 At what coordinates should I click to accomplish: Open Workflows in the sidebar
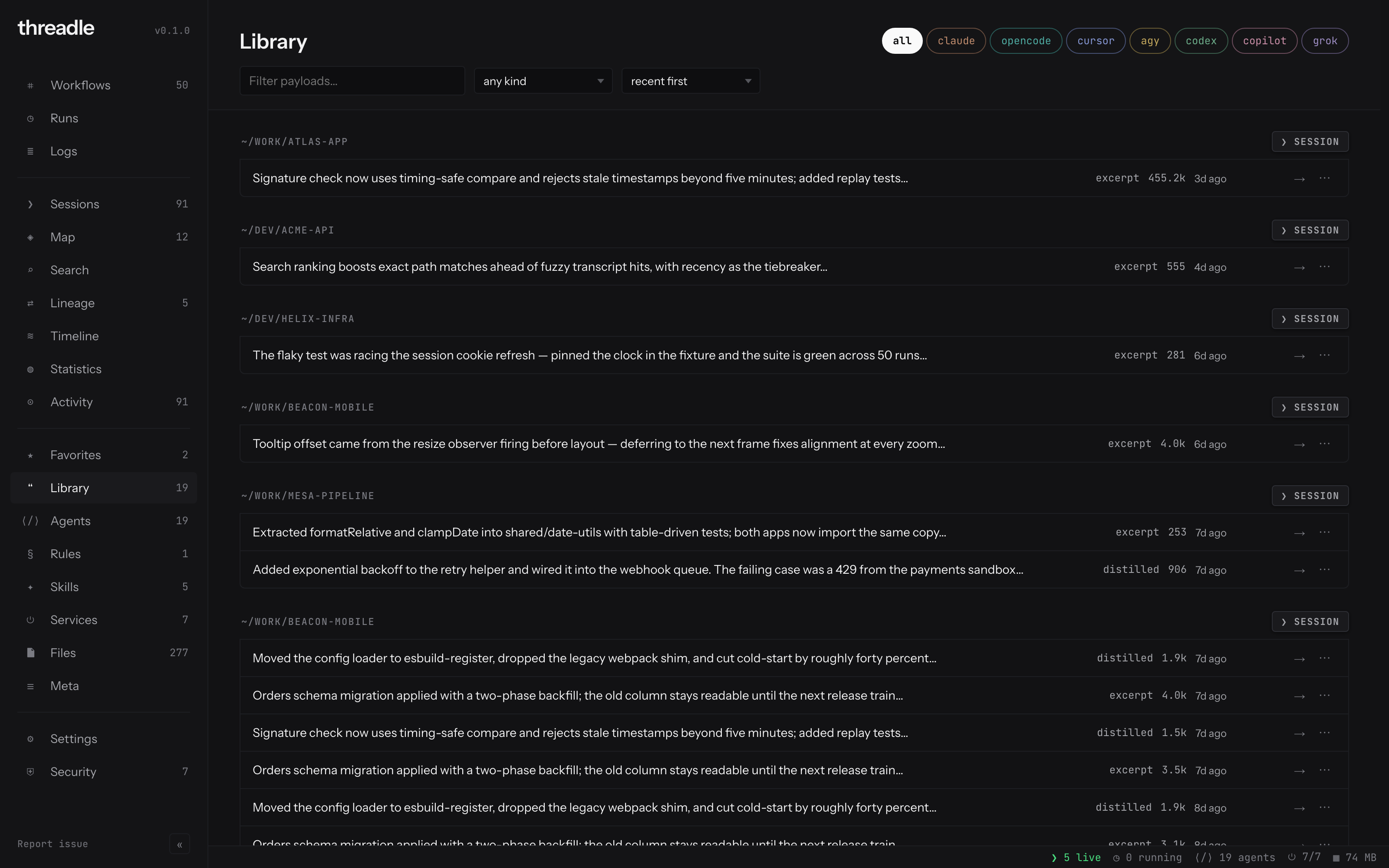[103, 85]
